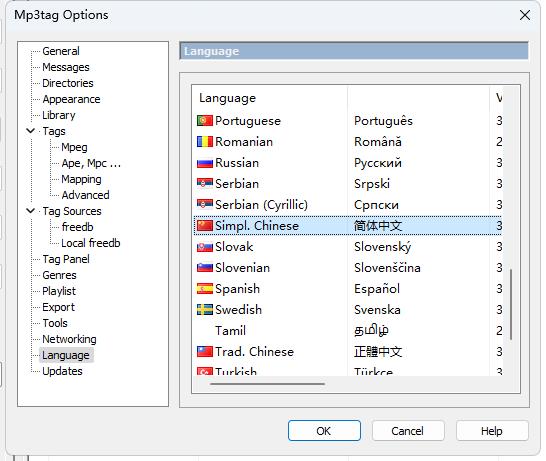This screenshot has width=546, height=461.
Task: Click the native name Español
Action: click(377, 289)
